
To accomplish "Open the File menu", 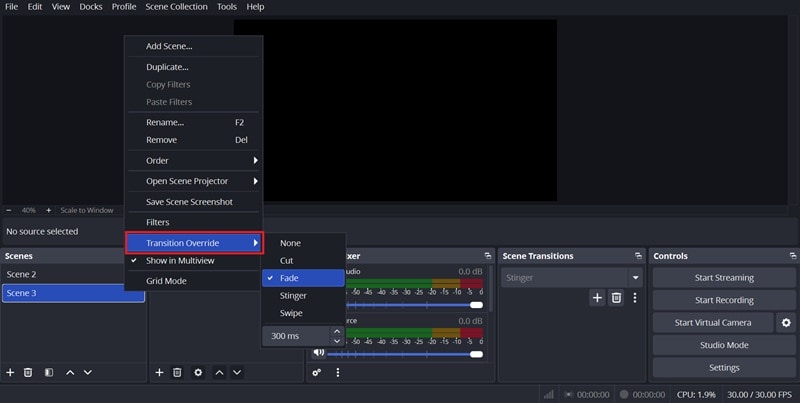I will pyautogui.click(x=11, y=7).
